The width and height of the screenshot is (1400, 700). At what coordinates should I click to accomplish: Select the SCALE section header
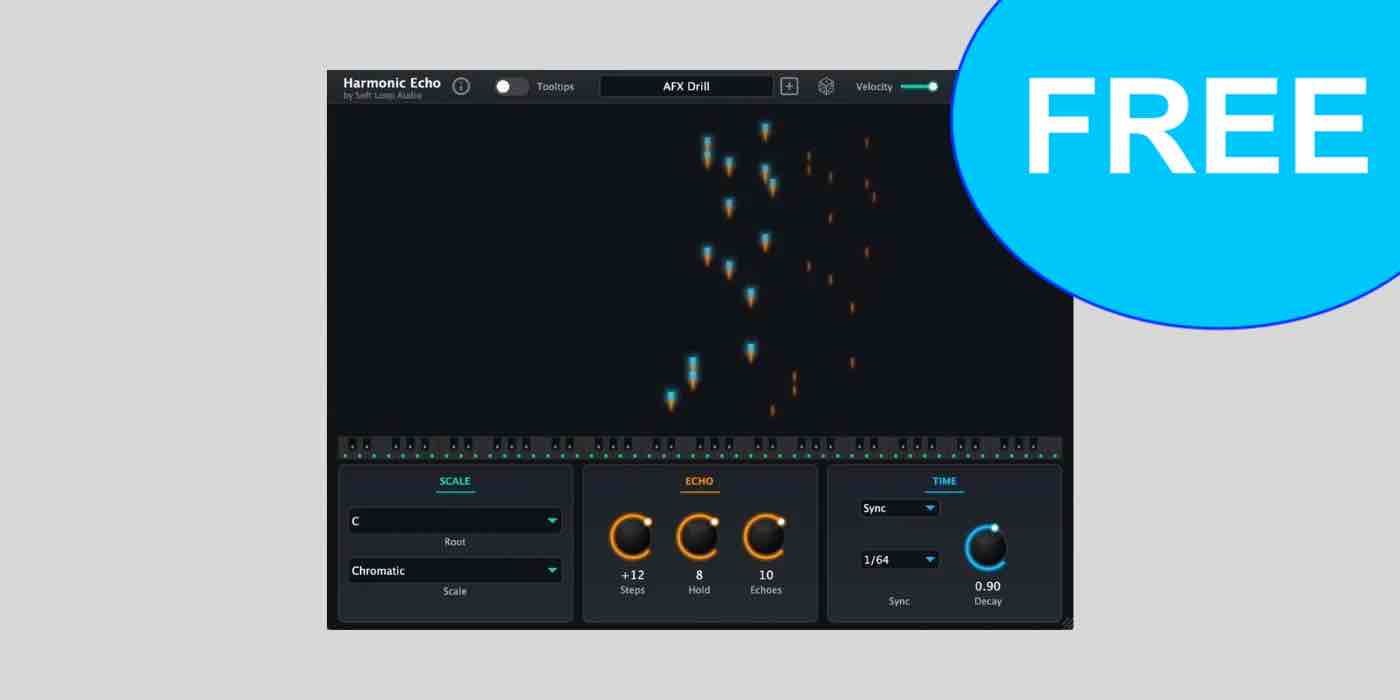(x=455, y=482)
